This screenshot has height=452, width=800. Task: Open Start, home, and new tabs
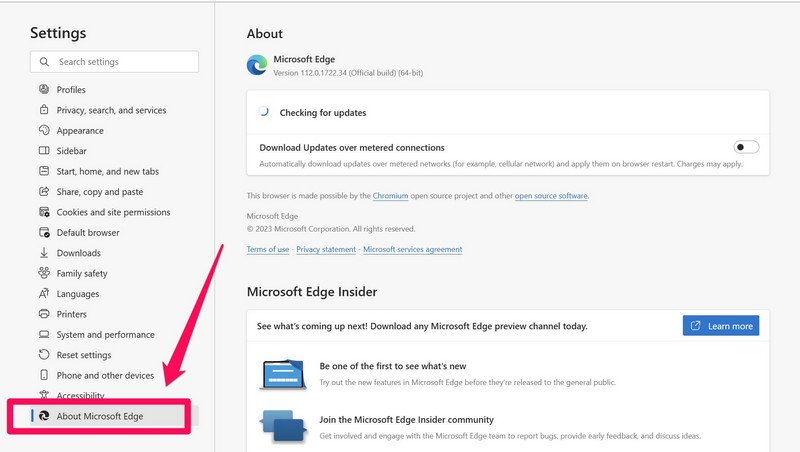click(108, 171)
